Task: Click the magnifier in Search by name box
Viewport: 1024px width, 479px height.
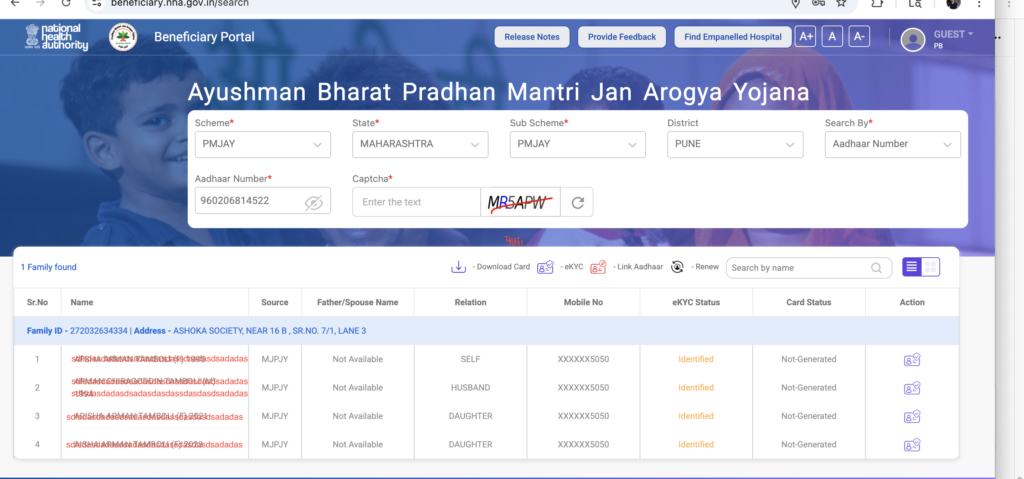Action: tap(876, 268)
